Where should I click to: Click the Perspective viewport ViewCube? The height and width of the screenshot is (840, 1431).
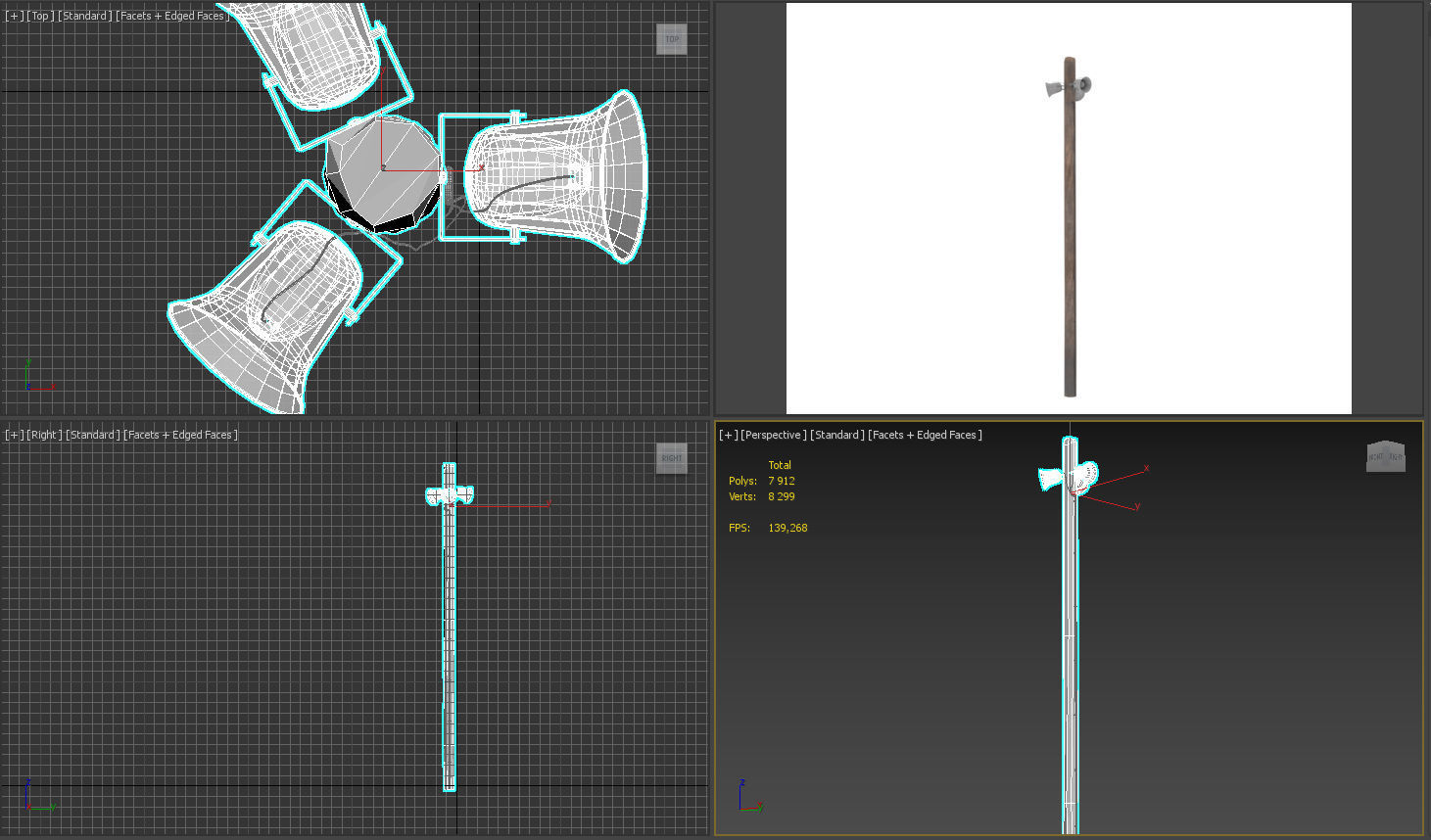(1386, 456)
